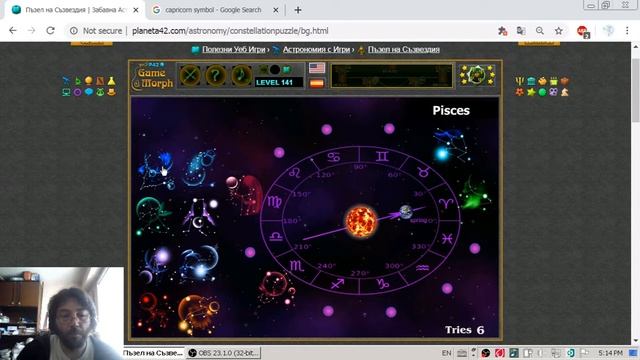This screenshot has width=640, height=360.
Task: Click the Pisces symbol on the zodiac wheel
Action: point(447,239)
